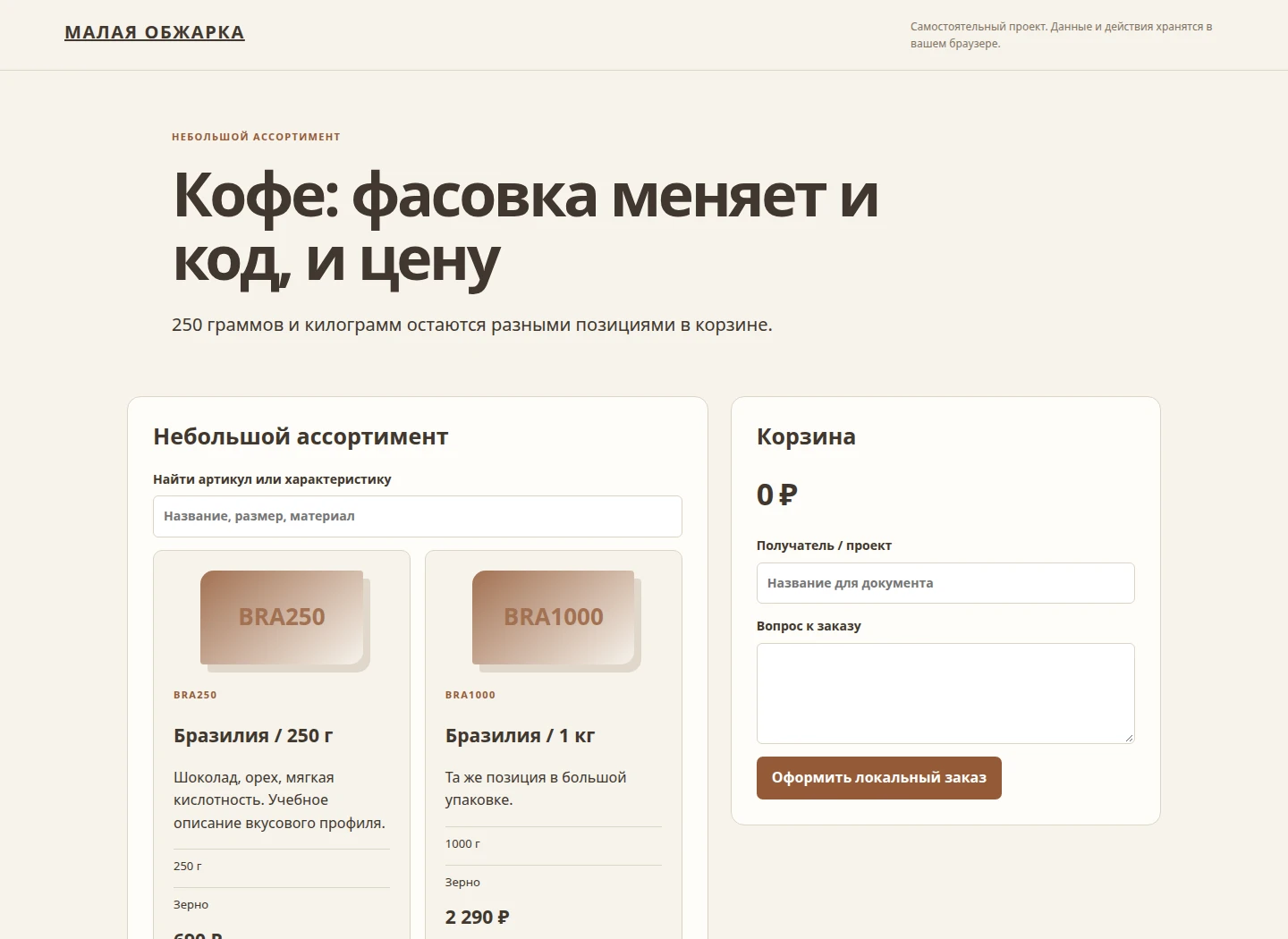Click the Корзина heading
1288x939 pixels.
[806, 436]
